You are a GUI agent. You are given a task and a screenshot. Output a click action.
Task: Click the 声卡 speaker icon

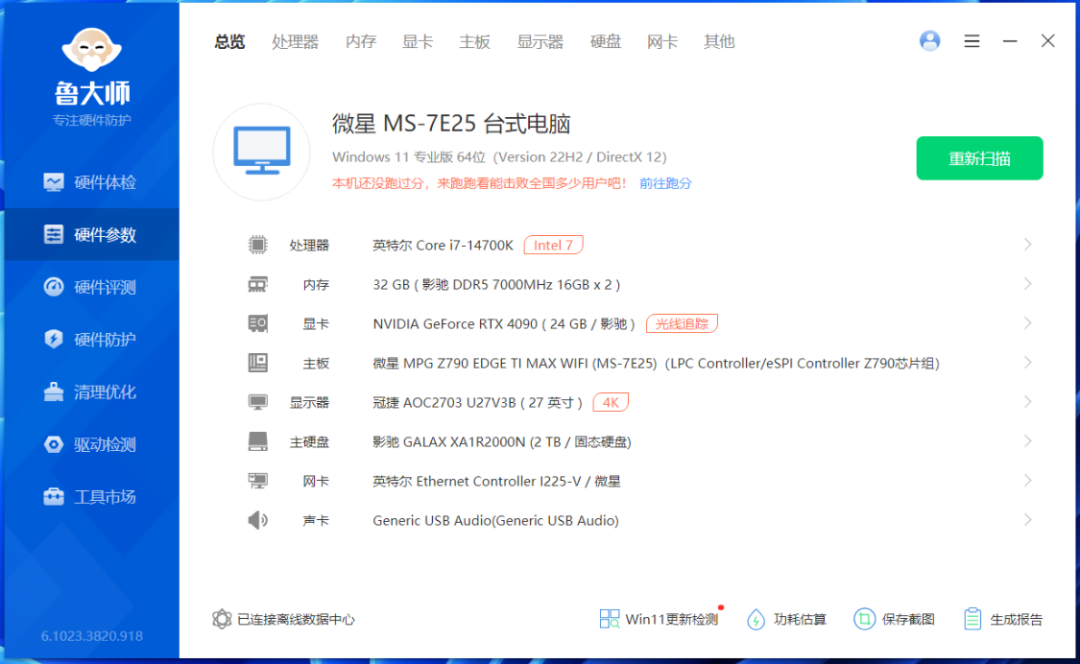(258, 519)
